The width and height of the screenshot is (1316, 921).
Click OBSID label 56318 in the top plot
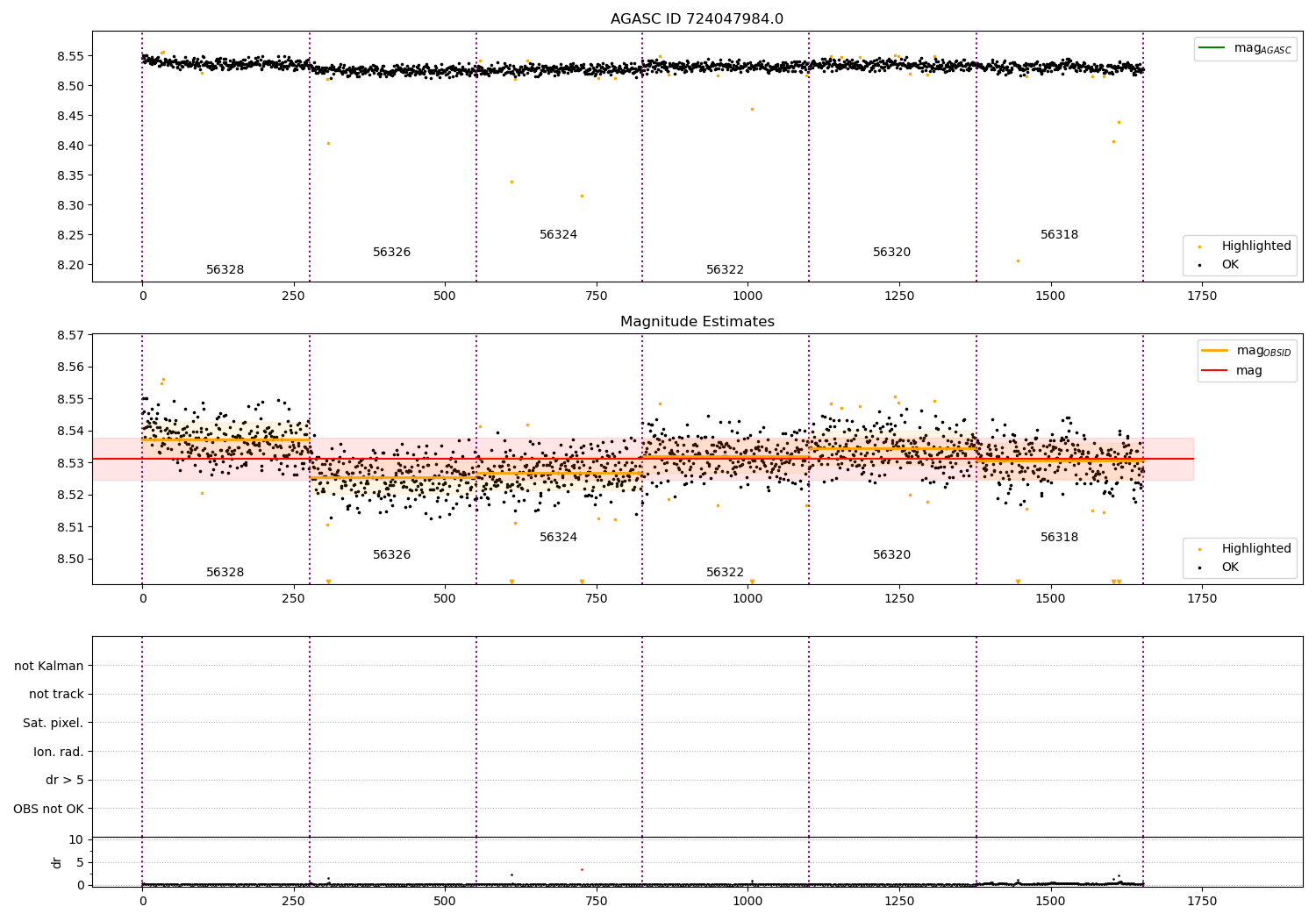(1060, 235)
